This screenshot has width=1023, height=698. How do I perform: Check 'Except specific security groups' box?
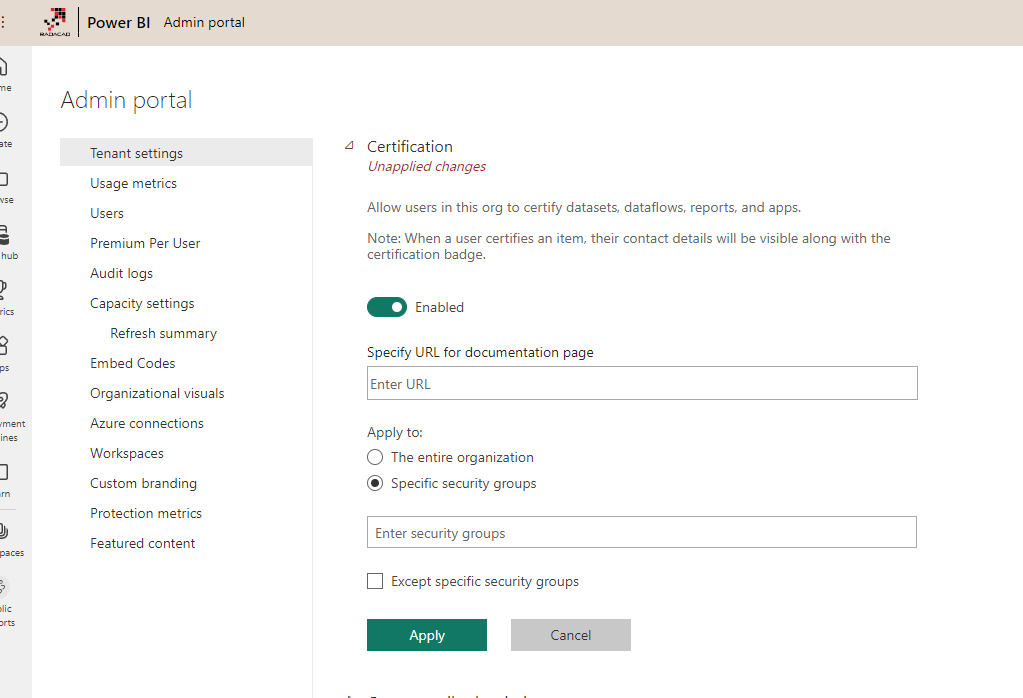click(375, 581)
